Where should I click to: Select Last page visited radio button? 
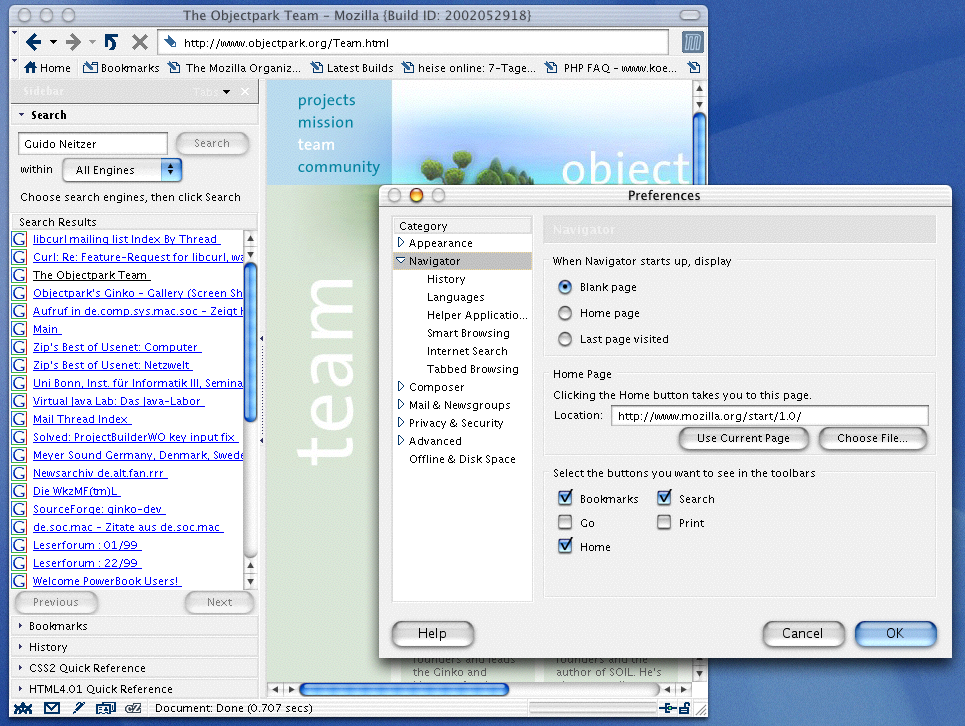tap(564, 339)
